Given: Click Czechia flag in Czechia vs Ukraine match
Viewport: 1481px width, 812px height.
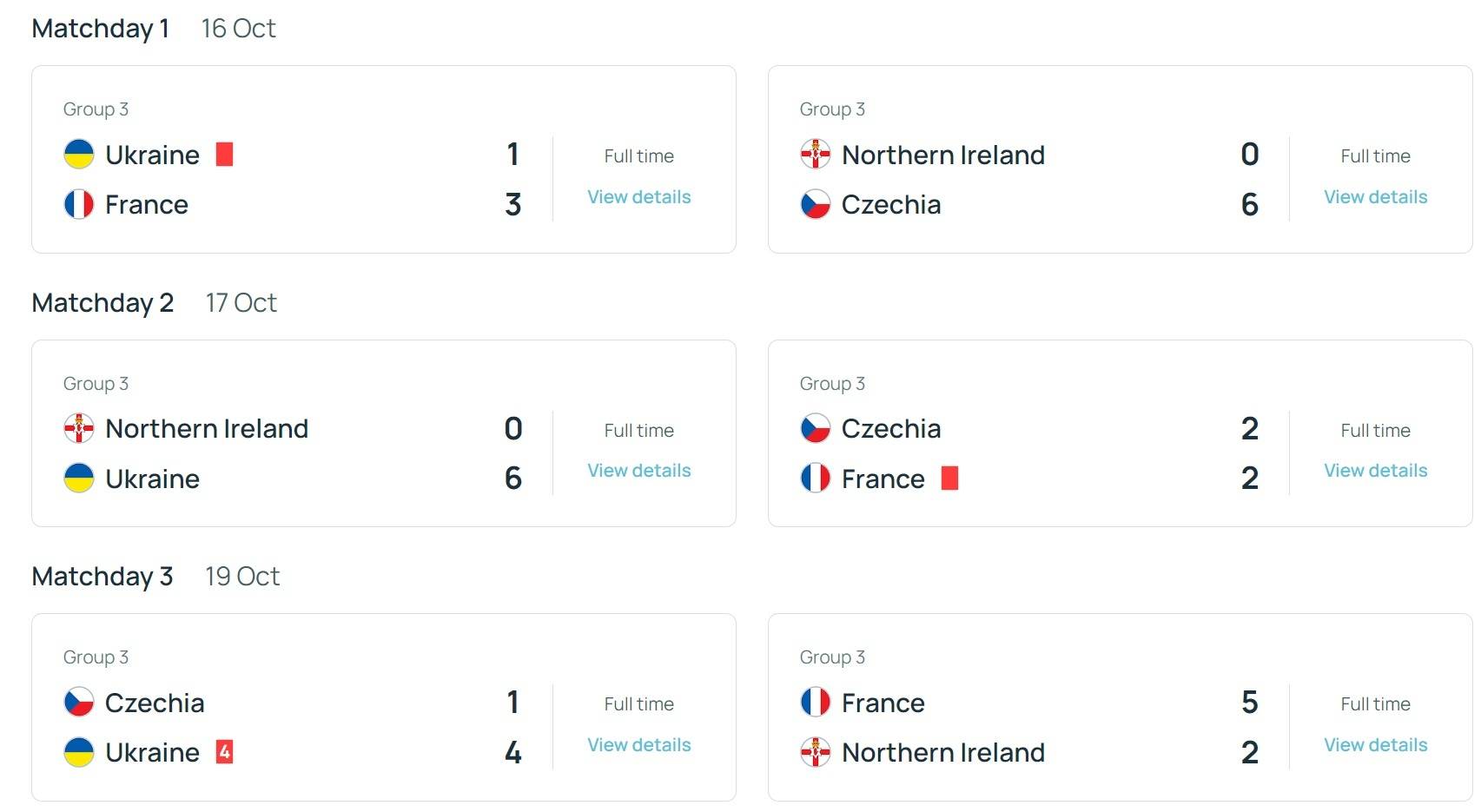Looking at the screenshot, I should click(x=79, y=703).
